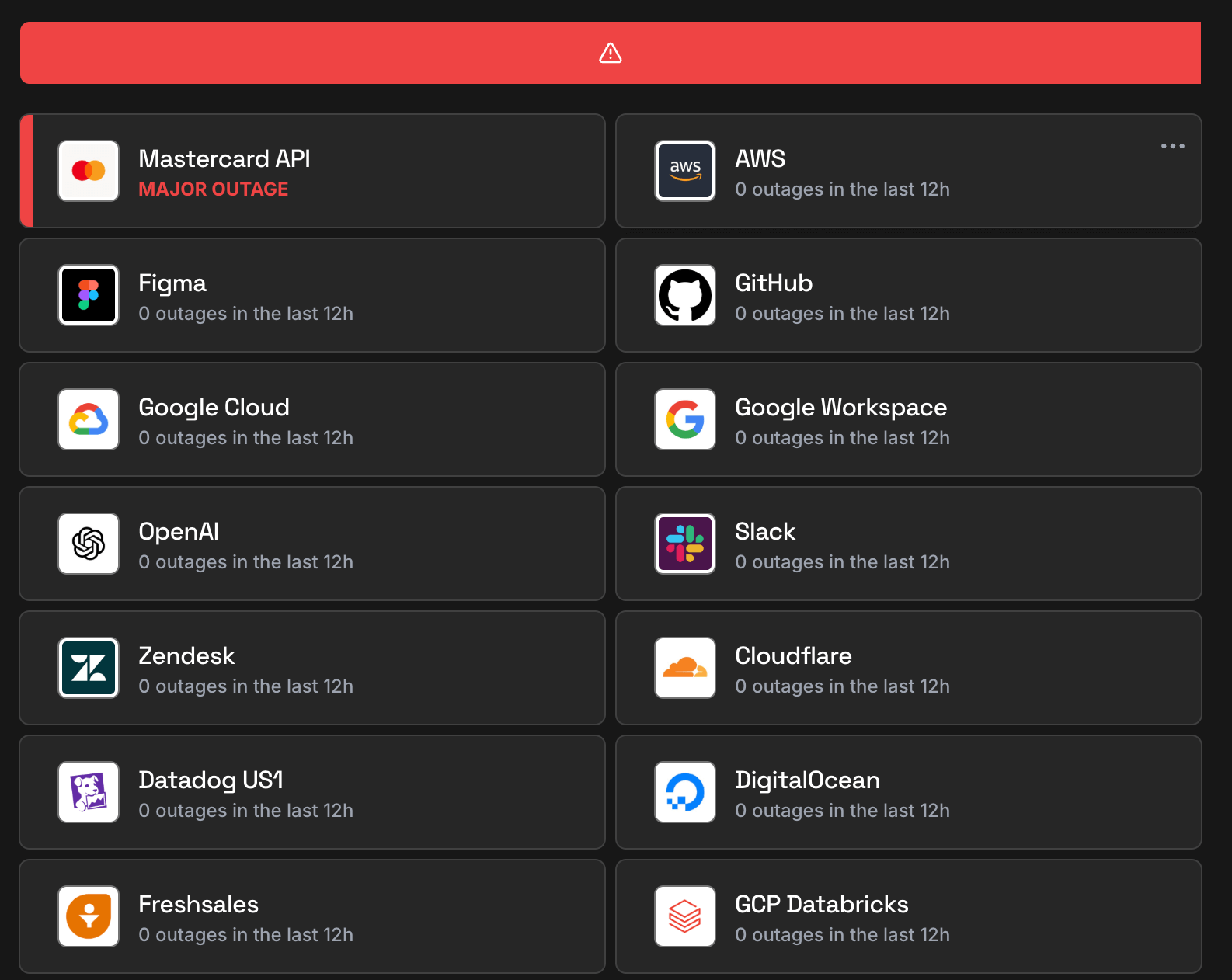Click the Datadog dog icon

coord(89,792)
